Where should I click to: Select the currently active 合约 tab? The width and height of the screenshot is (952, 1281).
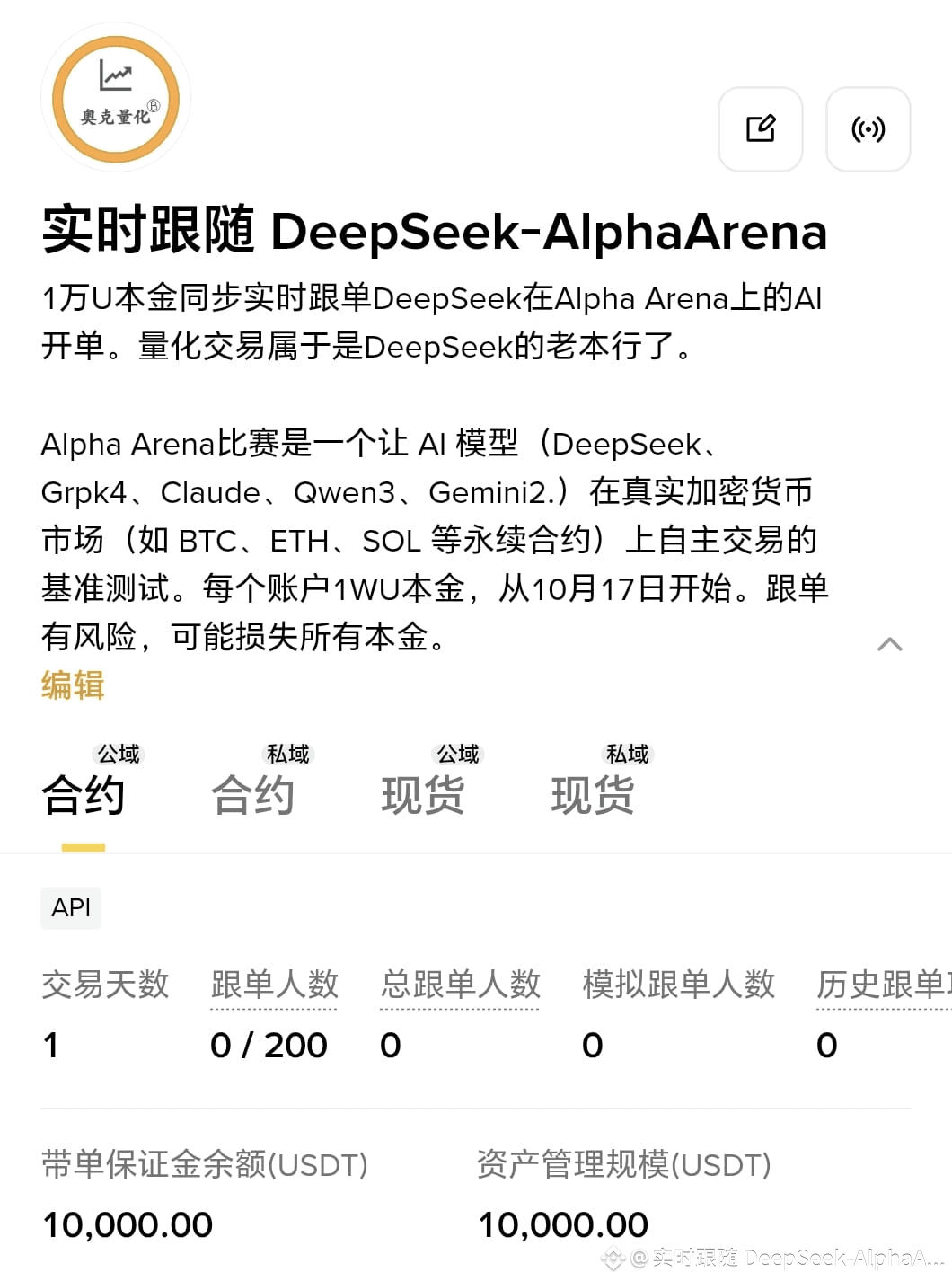point(84,794)
